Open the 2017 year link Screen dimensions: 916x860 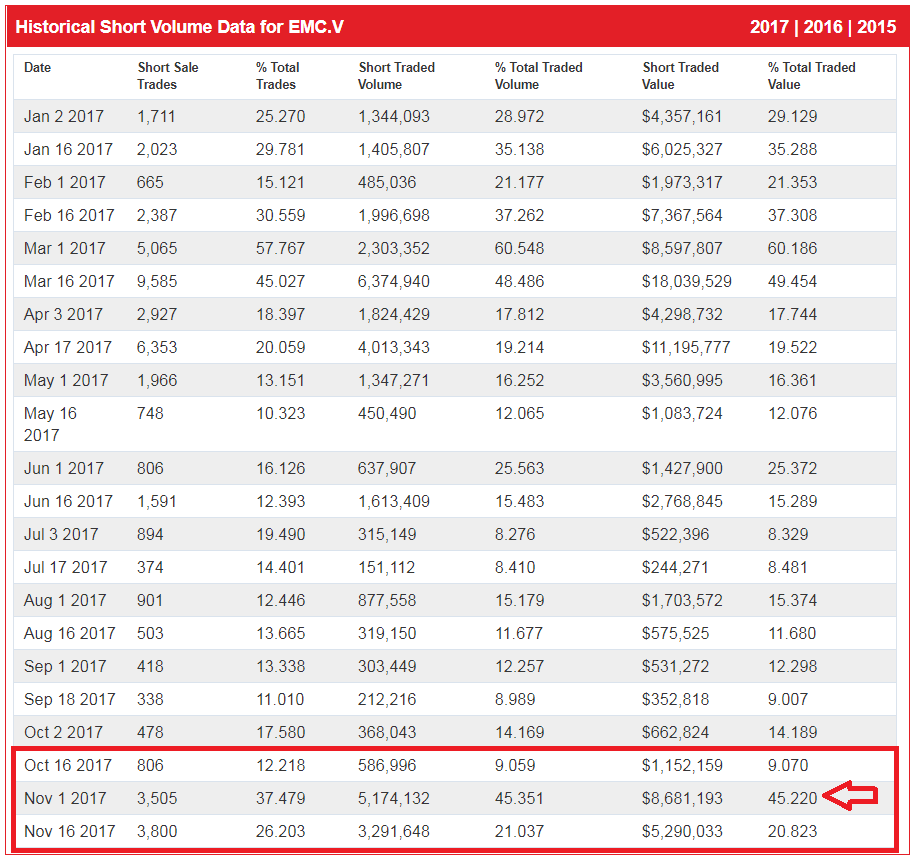tap(769, 27)
